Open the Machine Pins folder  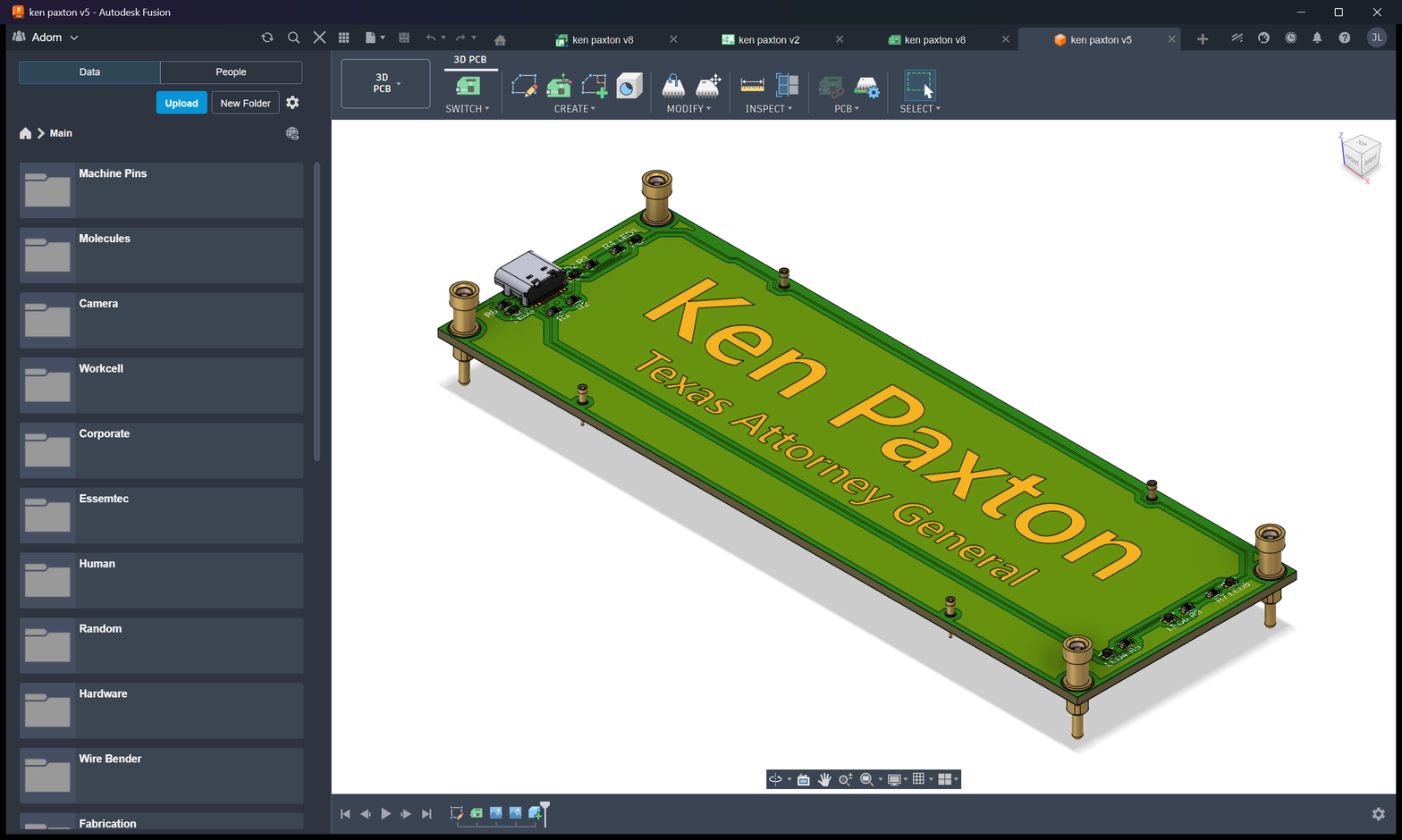click(161, 190)
